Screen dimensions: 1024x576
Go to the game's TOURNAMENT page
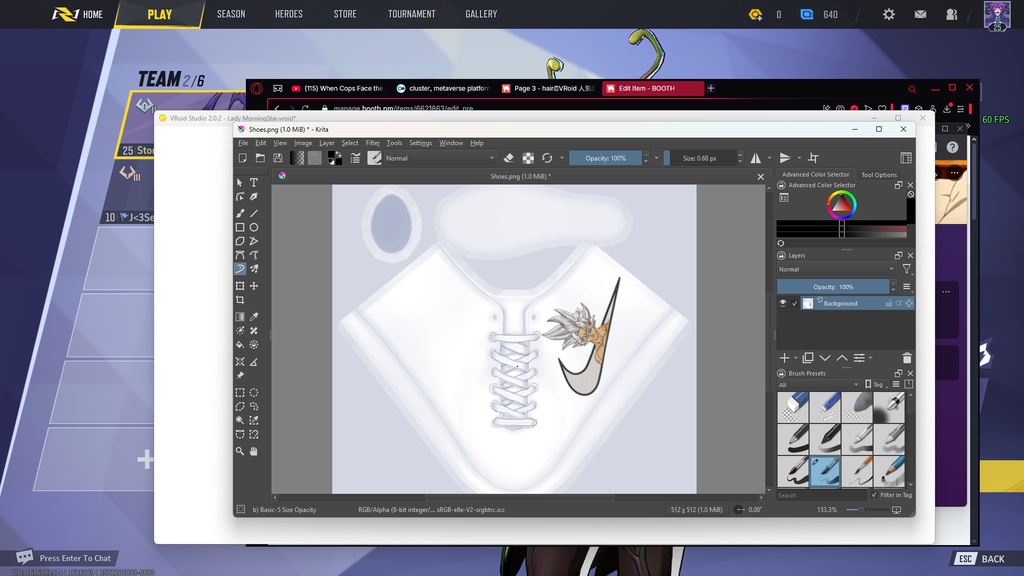point(411,14)
